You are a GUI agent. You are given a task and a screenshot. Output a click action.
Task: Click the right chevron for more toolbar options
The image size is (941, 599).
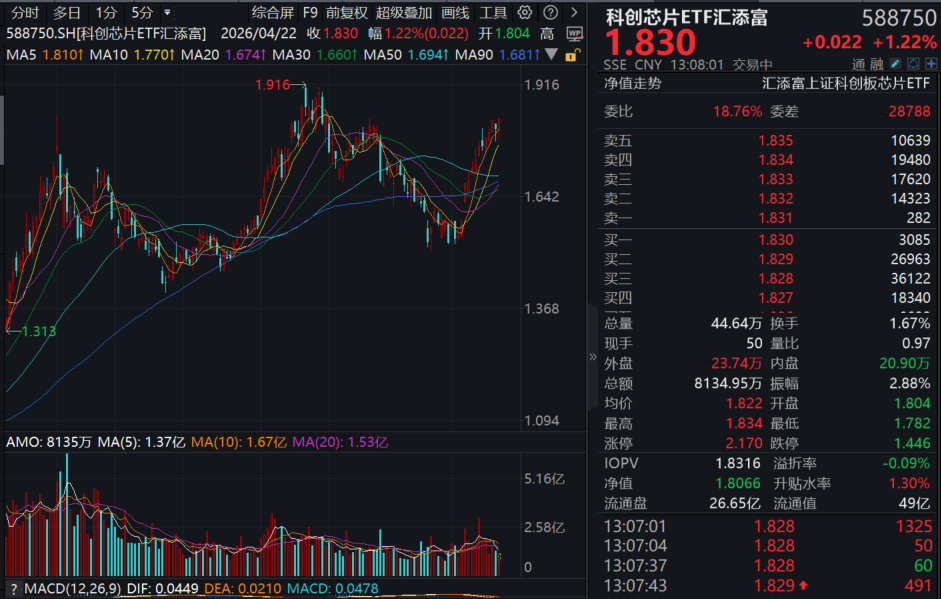(575, 12)
